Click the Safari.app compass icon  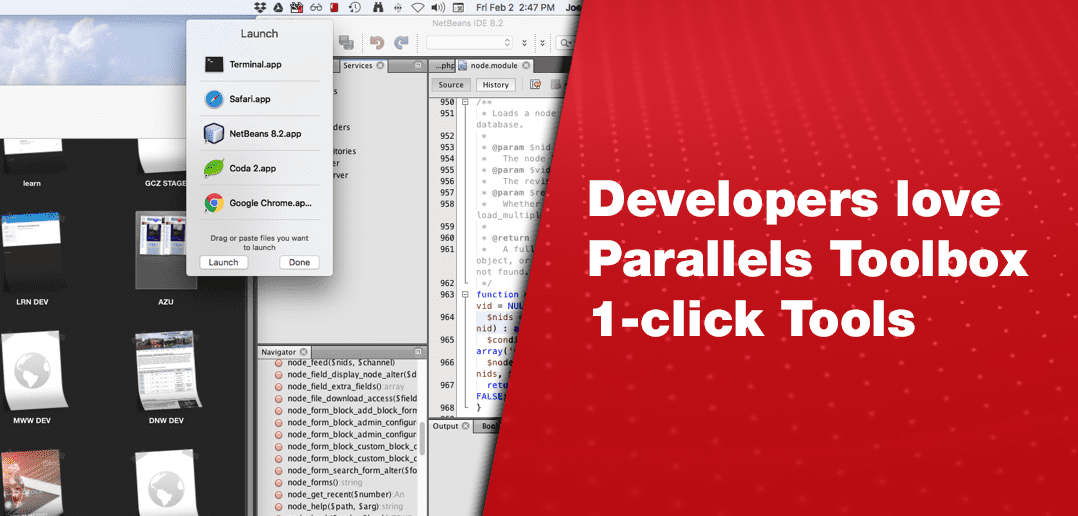[214, 99]
